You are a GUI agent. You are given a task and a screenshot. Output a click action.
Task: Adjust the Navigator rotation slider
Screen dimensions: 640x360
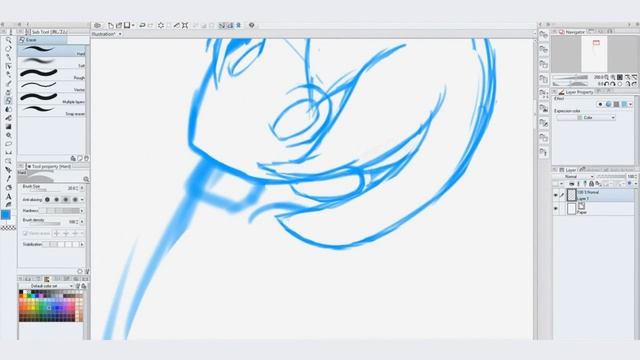point(571,84)
